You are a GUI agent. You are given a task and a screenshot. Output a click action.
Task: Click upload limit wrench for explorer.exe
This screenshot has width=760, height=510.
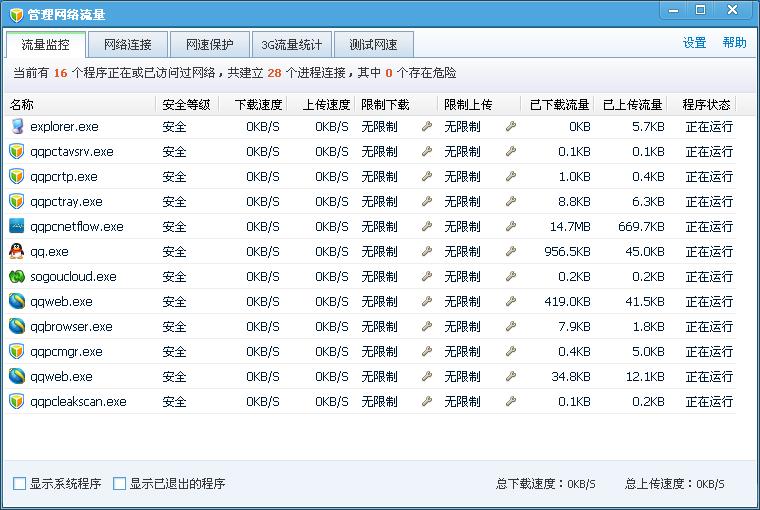point(510,127)
